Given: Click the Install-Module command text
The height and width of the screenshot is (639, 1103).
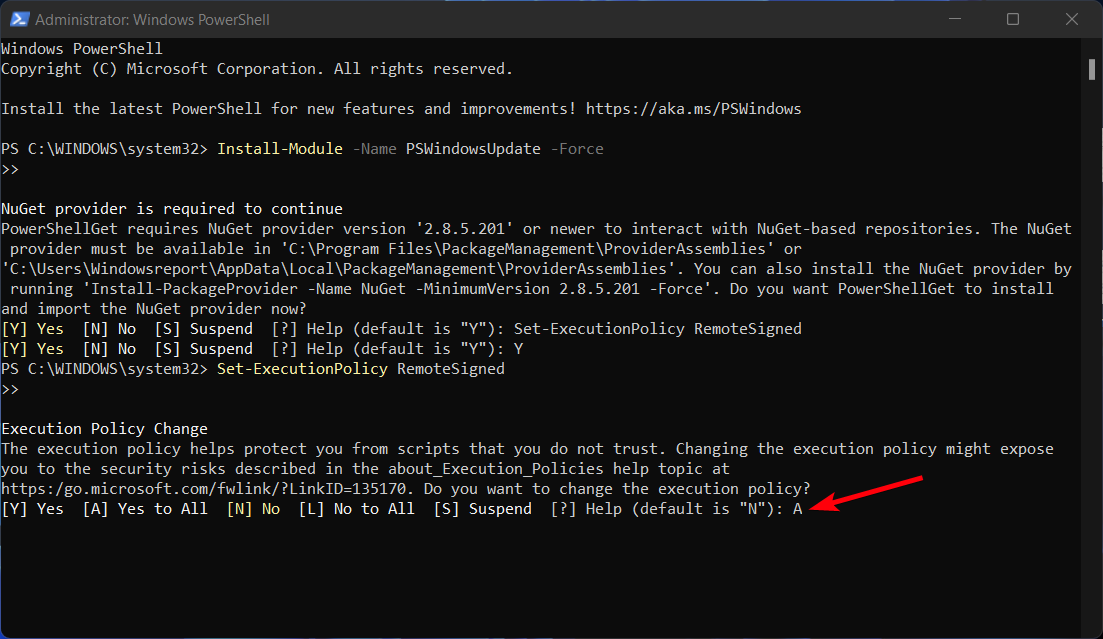Looking at the screenshot, I should (x=279, y=149).
